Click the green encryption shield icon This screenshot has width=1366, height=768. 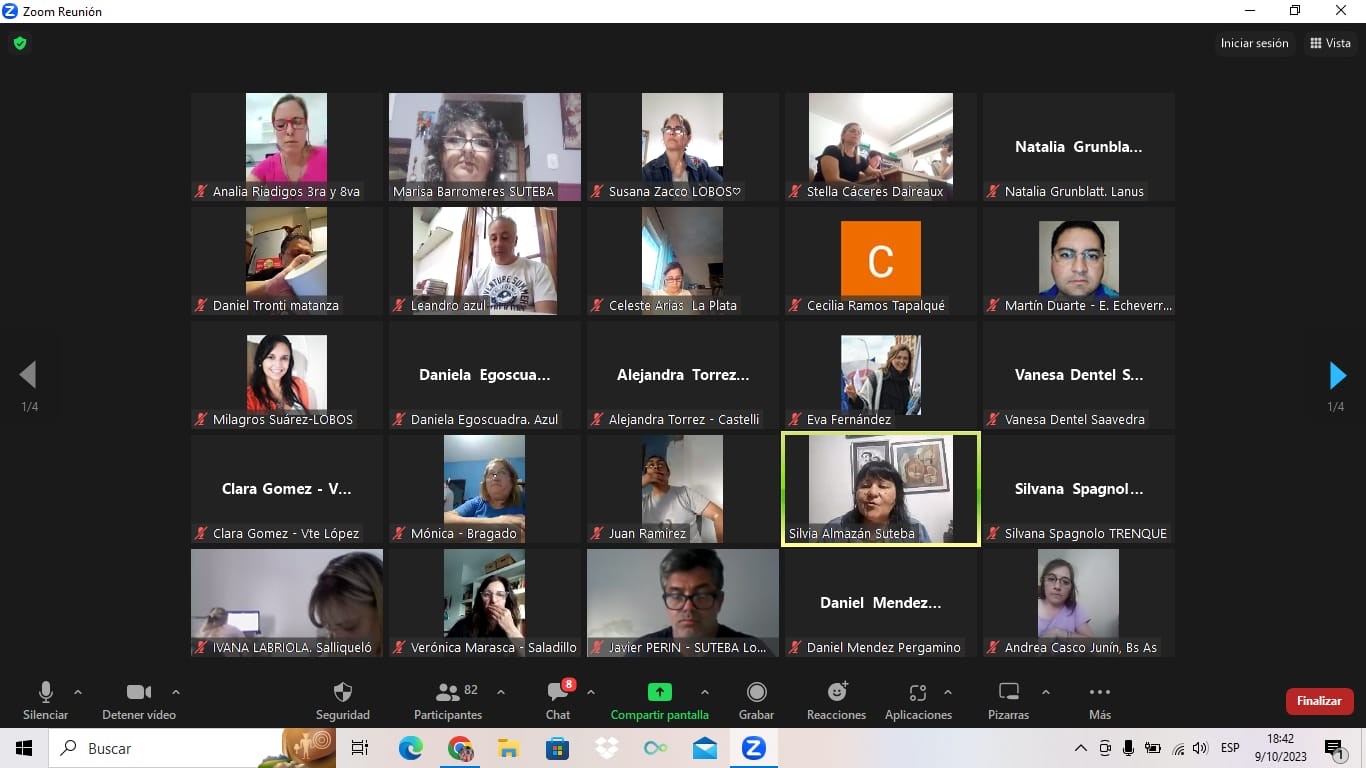pyautogui.click(x=19, y=43)
